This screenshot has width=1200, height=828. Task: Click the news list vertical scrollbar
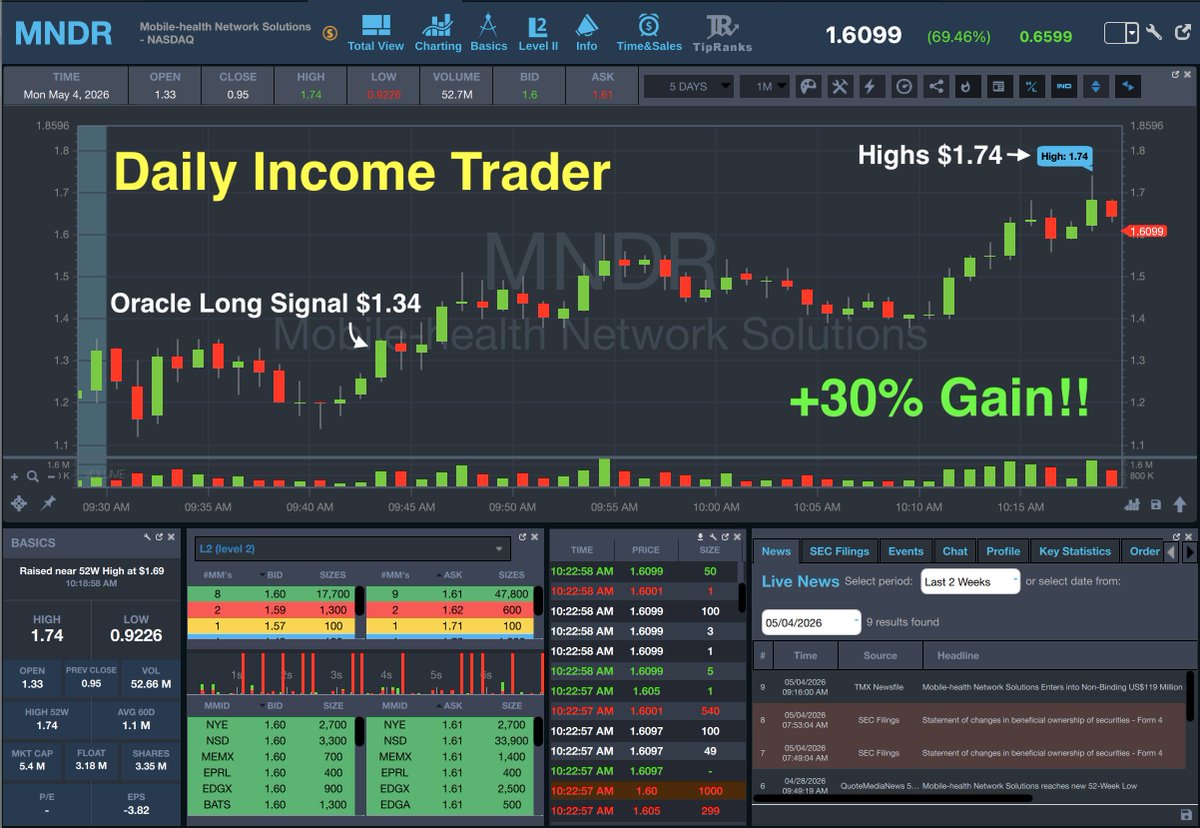click(1189, 696)
